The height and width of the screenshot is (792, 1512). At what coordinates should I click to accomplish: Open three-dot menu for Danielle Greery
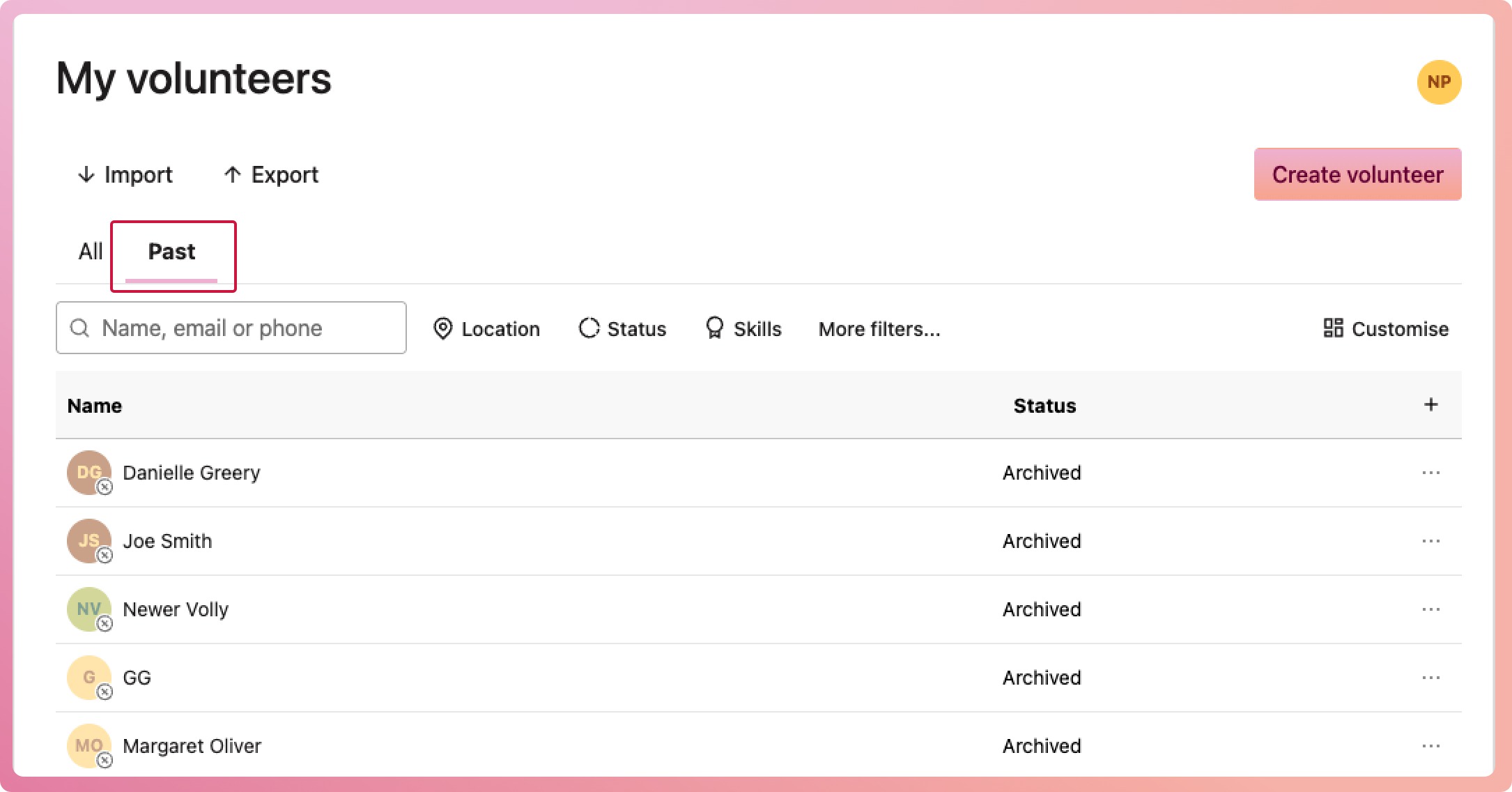pos(1430,473)
